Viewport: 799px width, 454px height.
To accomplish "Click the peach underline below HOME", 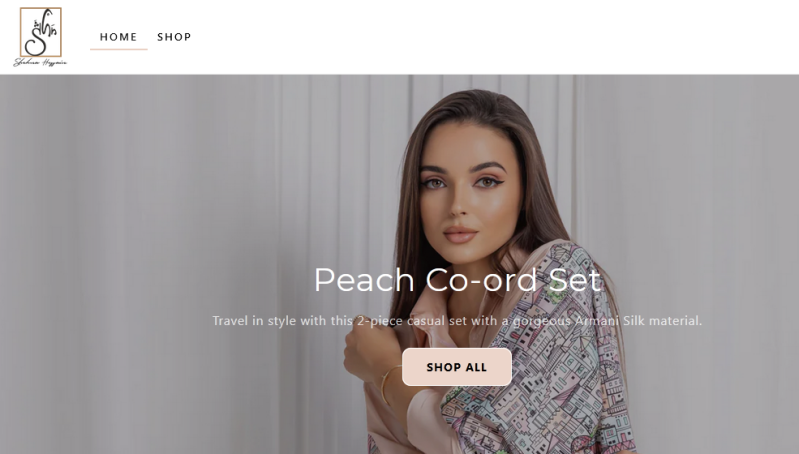I will tap(119, 49).
